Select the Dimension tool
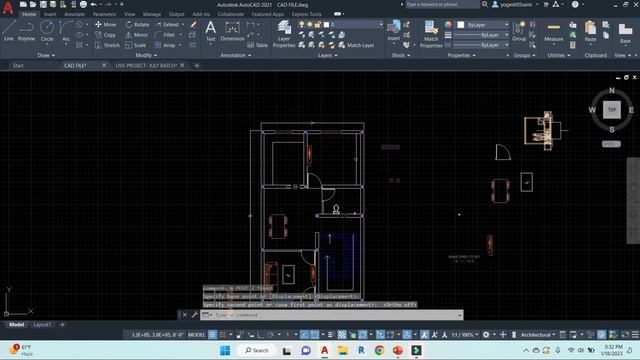The height and width of the screenshot is (360, 640). pyautogui.click(x=232, y=31)
